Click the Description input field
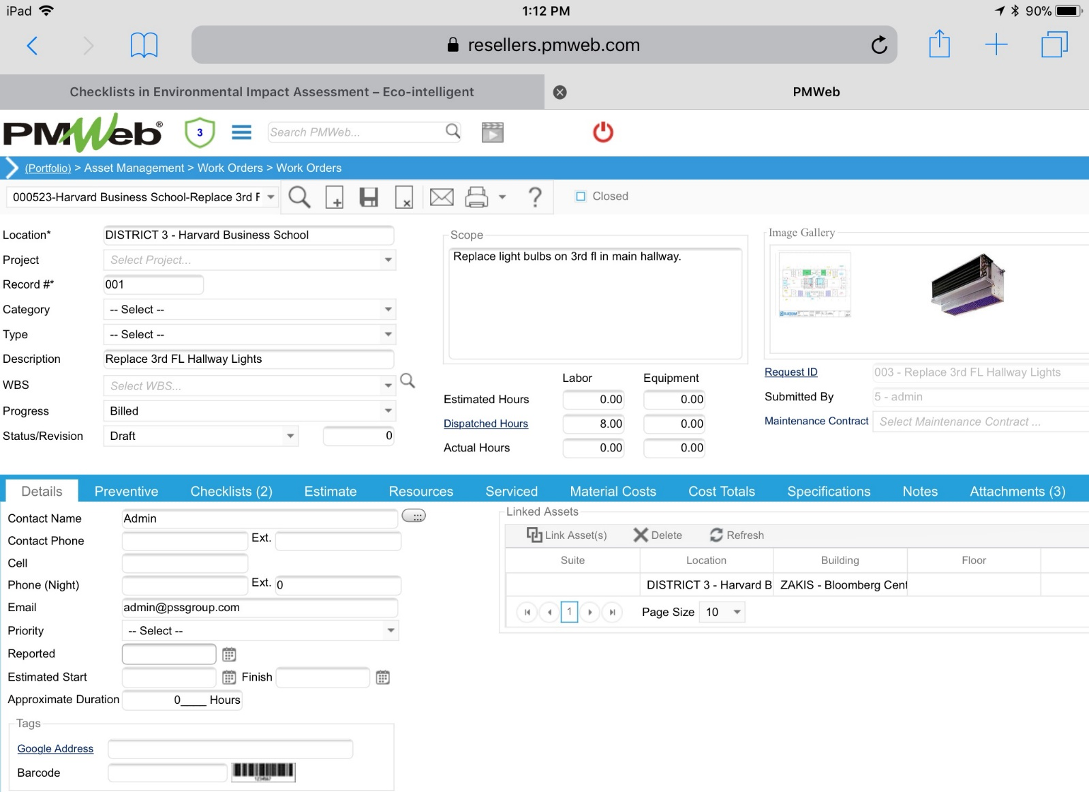 click(249, 360)
